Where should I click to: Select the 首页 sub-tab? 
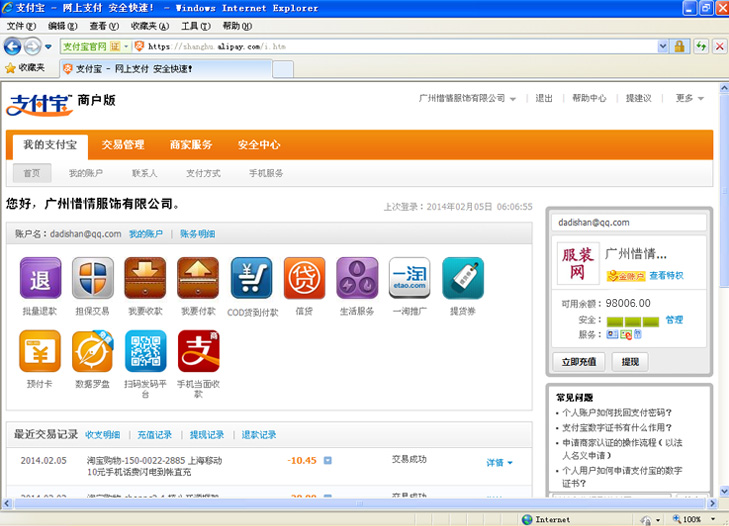(32, 173)
